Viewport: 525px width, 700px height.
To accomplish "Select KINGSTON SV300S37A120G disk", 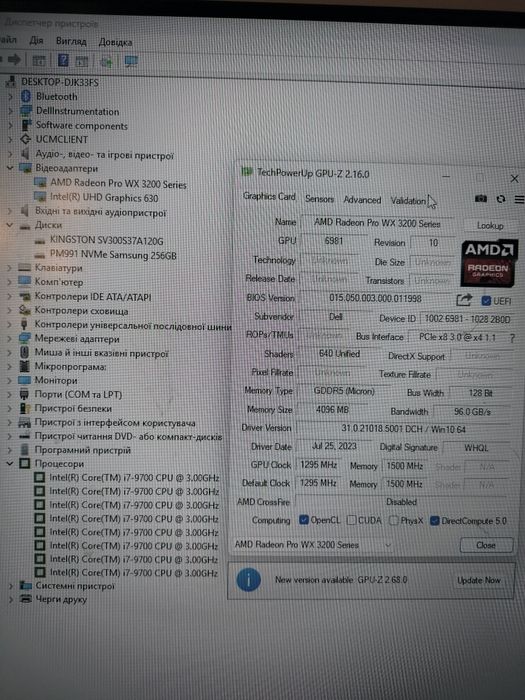I will point(107,241).
